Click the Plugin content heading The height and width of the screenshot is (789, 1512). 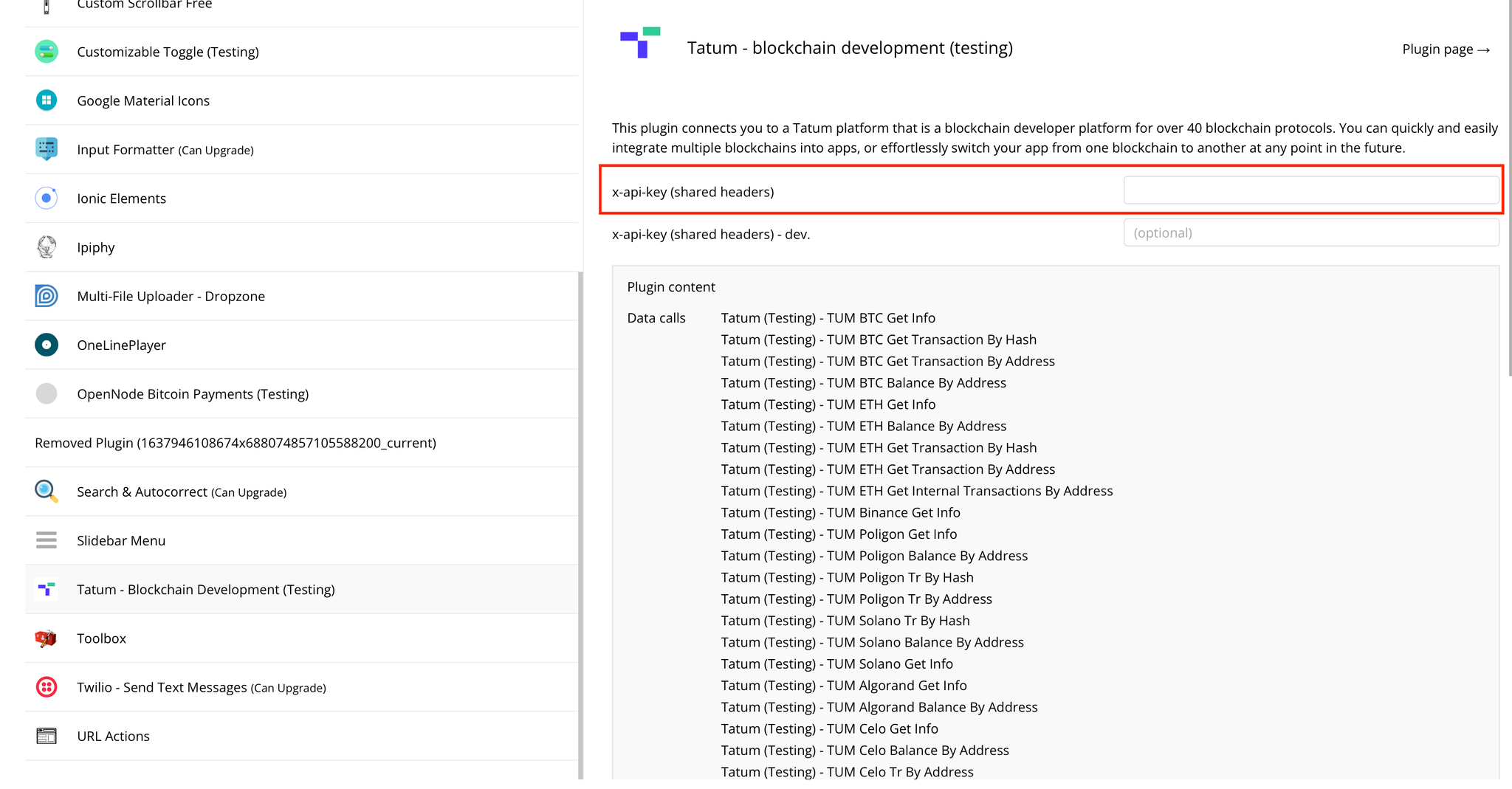[671, 287]
